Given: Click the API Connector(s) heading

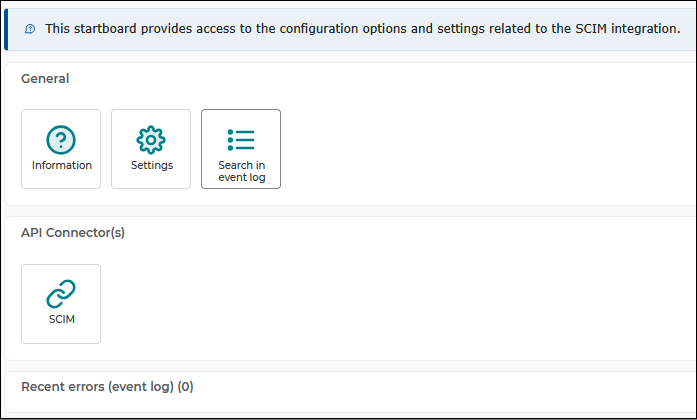Looking at the screenshot, I should coord(73,232).
